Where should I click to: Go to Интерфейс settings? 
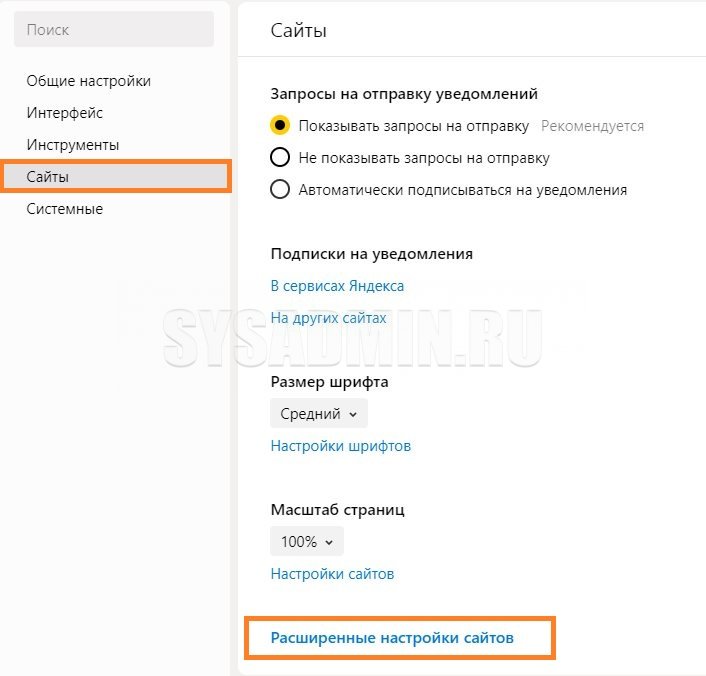[65, 113]
